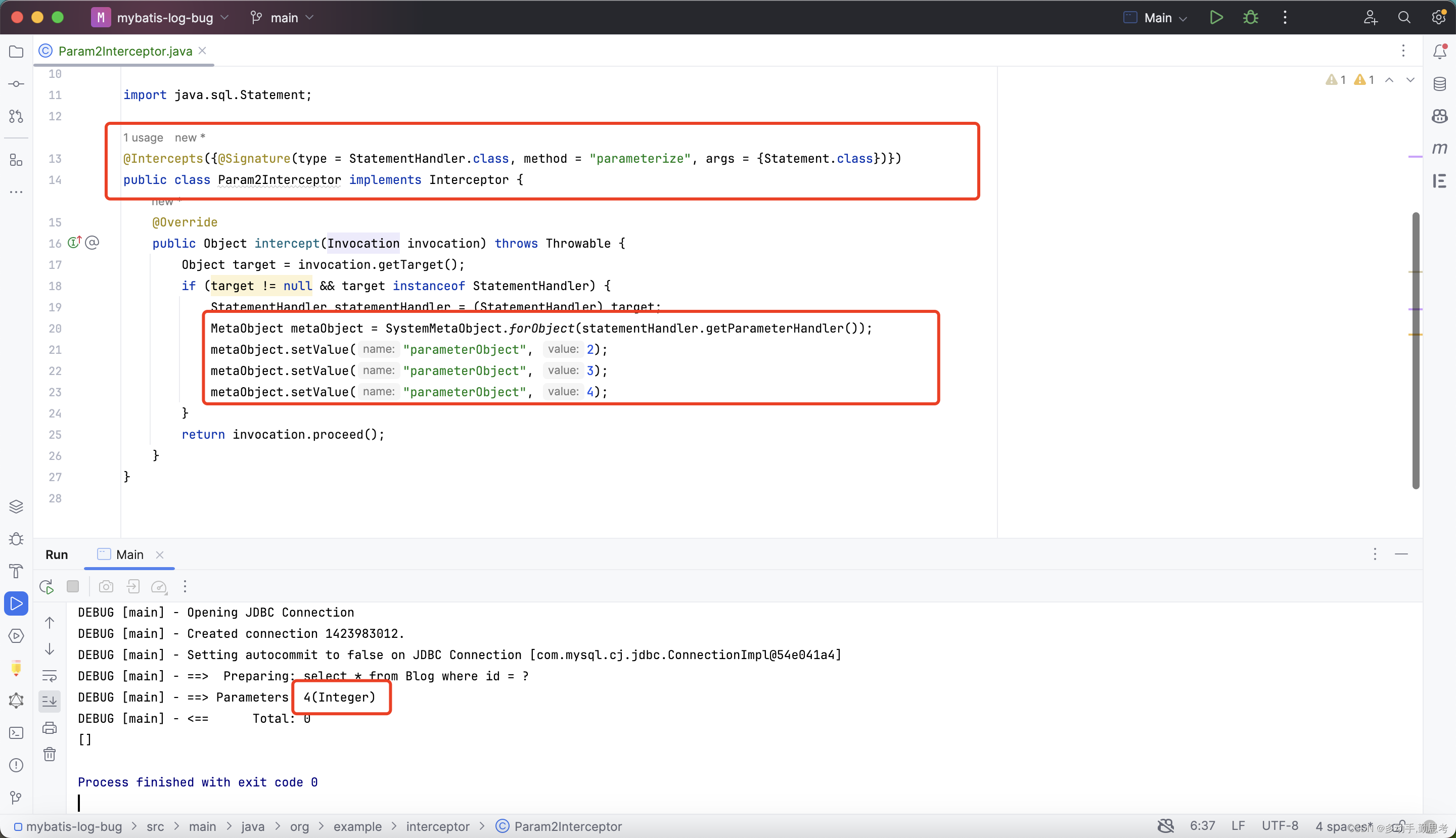Open the hexagon Run services icon

click(x=16, y=636)
